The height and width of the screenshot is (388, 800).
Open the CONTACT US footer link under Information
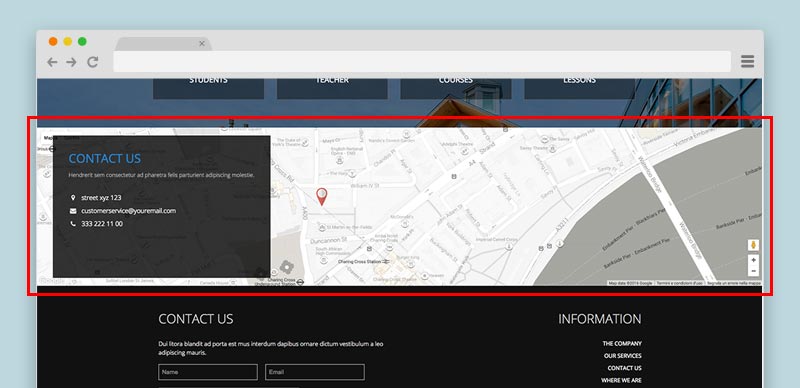point(624,368)
